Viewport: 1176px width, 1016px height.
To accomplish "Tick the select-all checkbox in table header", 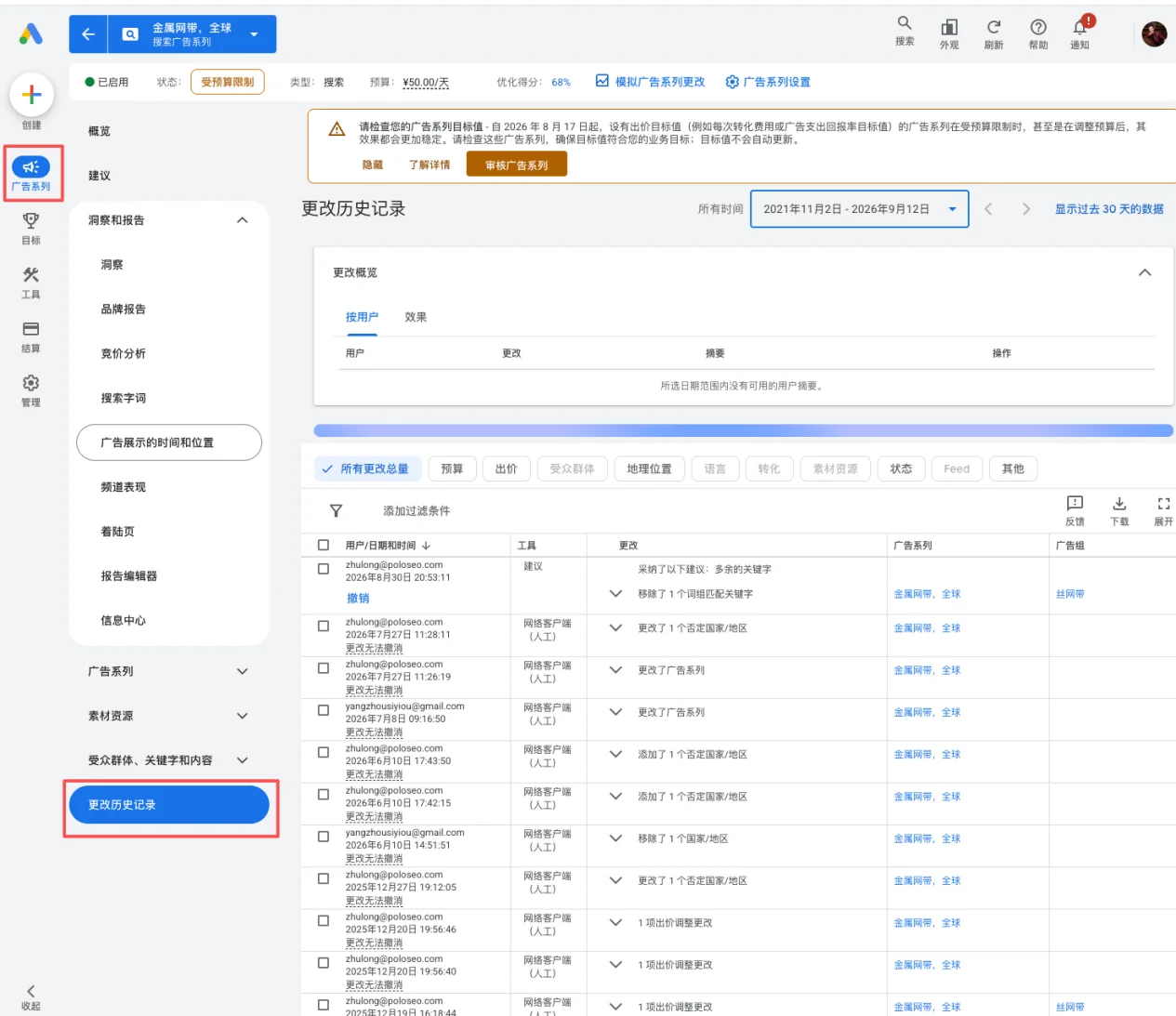I will point(324,546).
